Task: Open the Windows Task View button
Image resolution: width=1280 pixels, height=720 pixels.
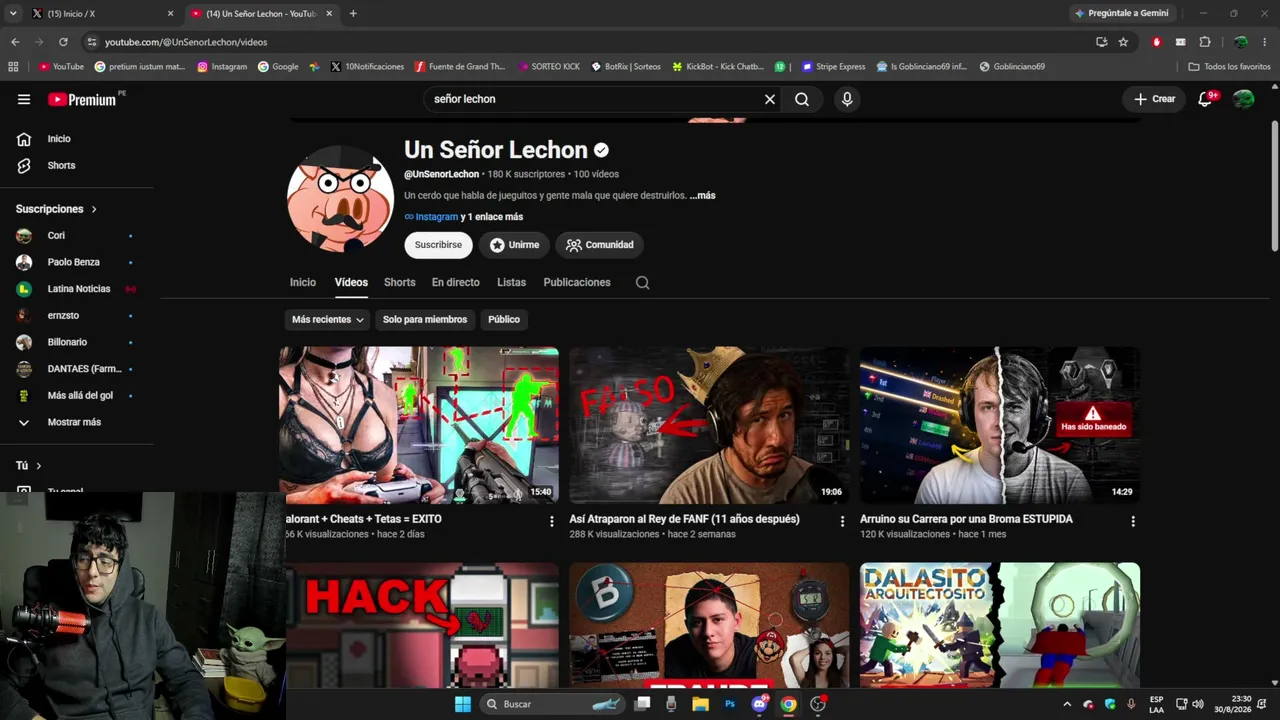Action: 643,704
